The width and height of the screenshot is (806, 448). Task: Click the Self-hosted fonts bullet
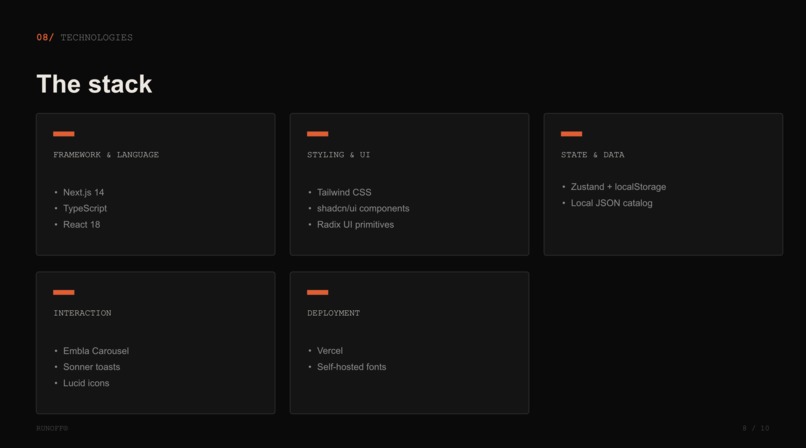351,367
